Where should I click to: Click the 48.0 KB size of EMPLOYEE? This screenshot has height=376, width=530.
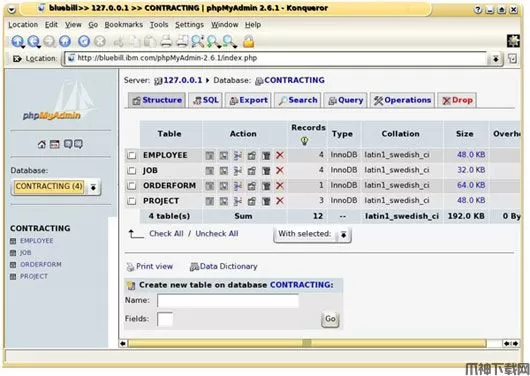[x=471, y=155]
